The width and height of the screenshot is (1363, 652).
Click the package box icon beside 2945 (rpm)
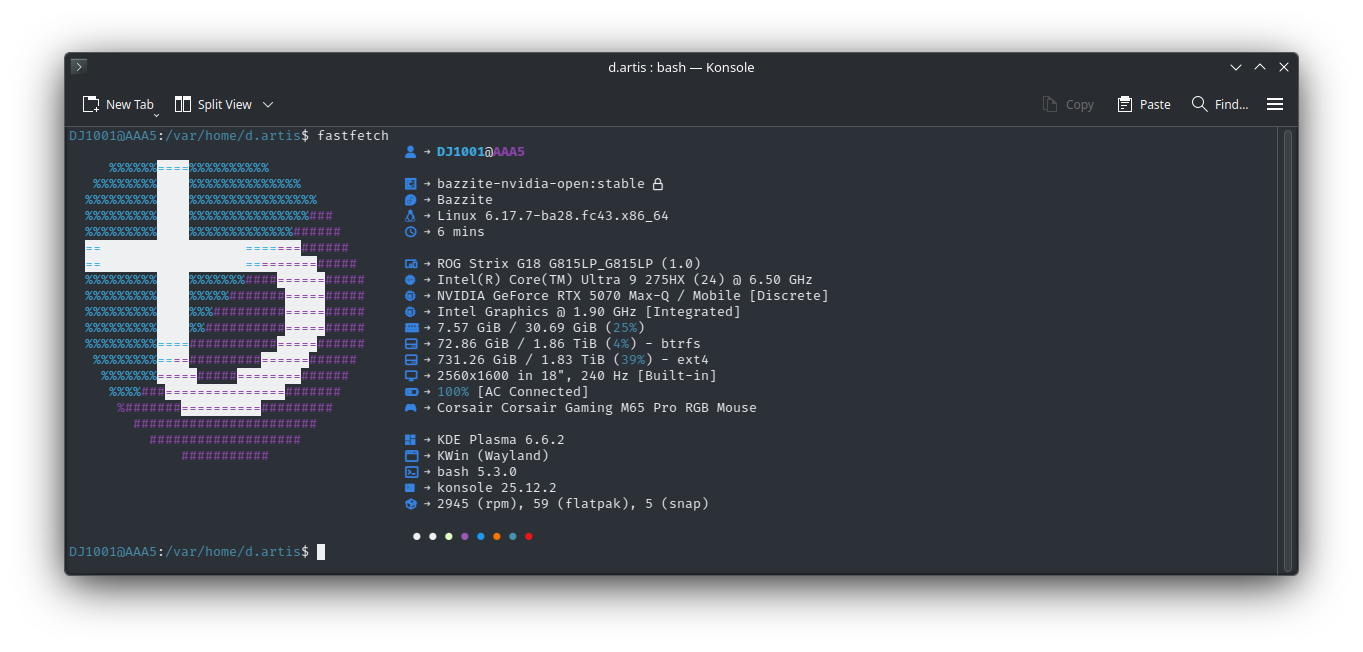coord(410,503)
